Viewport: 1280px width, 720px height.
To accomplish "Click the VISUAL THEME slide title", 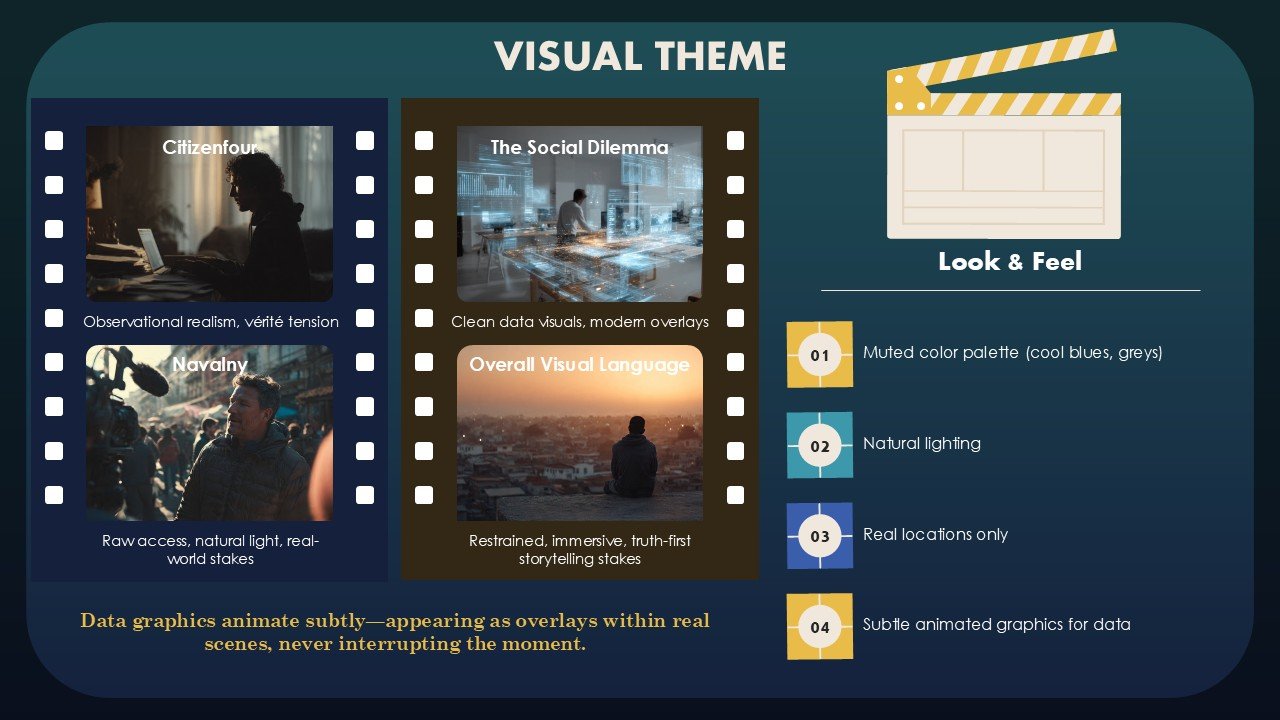I will coord(640,56).
